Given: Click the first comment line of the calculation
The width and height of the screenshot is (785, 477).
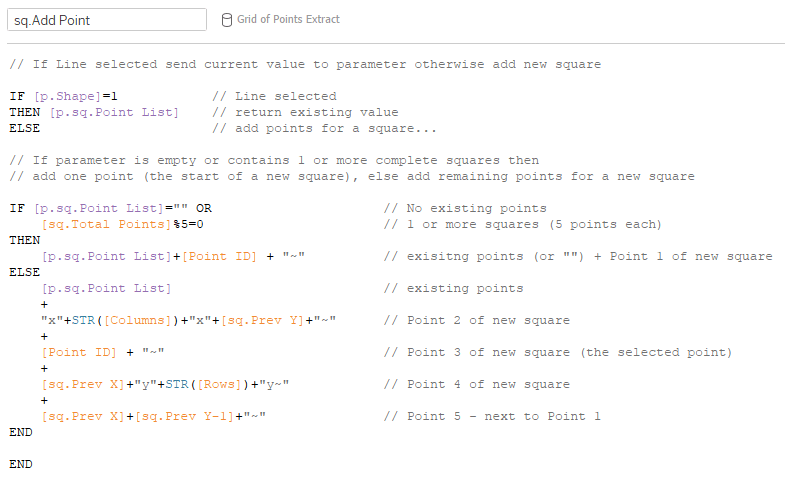Looking at the screenshot, I should point(305,64).
